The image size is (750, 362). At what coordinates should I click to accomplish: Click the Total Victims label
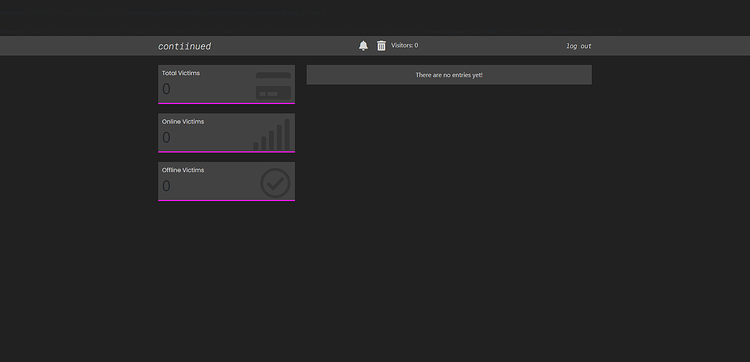click(181, 73)
